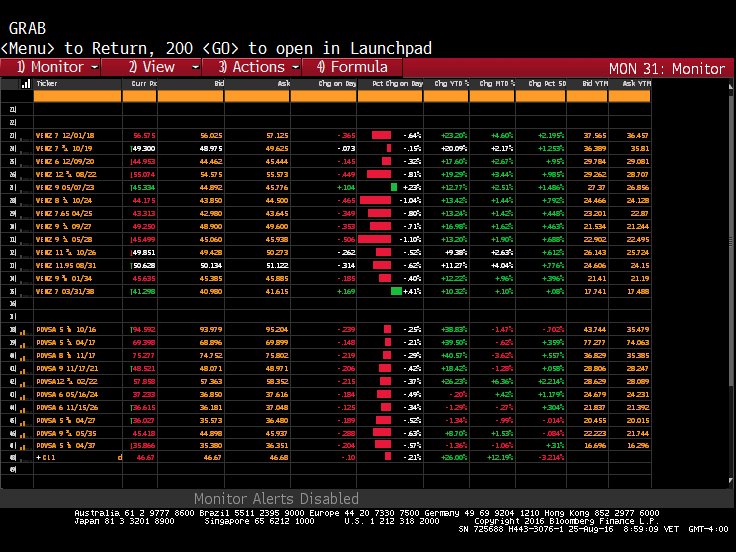Screen dimensions: 736x552
Task: Click the Bid value 93.979
Action: 211,330
